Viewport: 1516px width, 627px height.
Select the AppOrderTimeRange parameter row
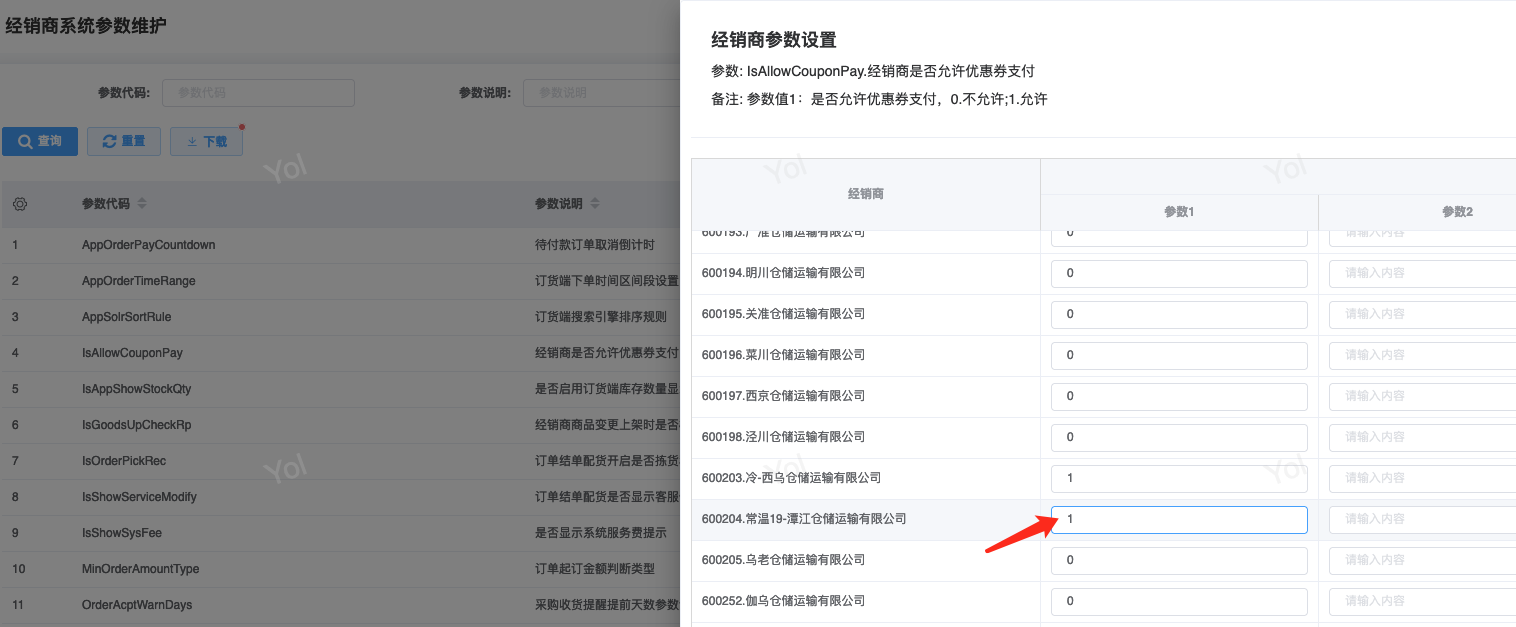(340, 281)
